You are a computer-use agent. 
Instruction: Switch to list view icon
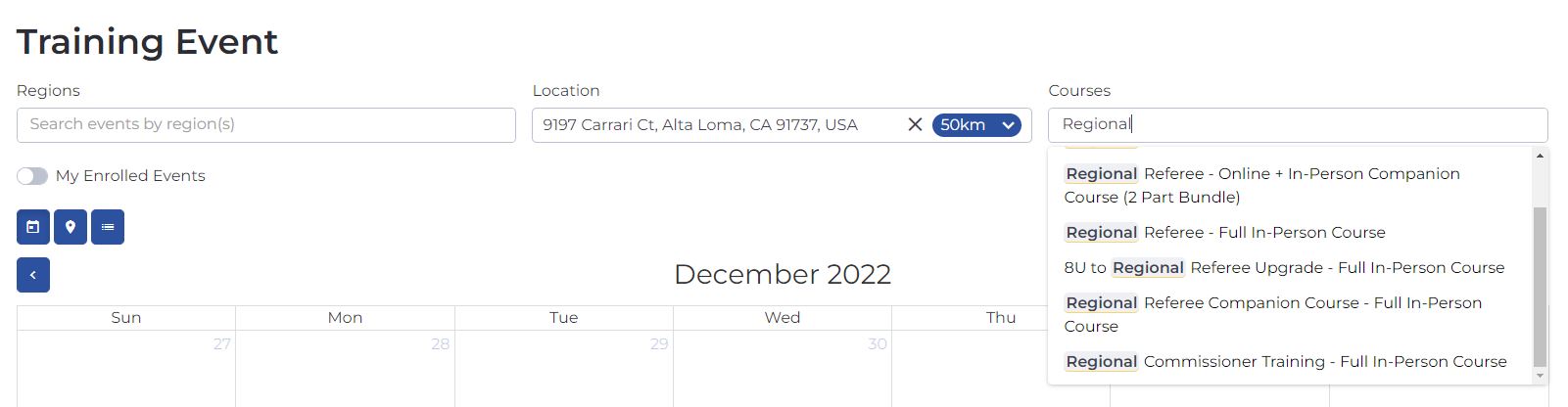[x=108, y=227]
